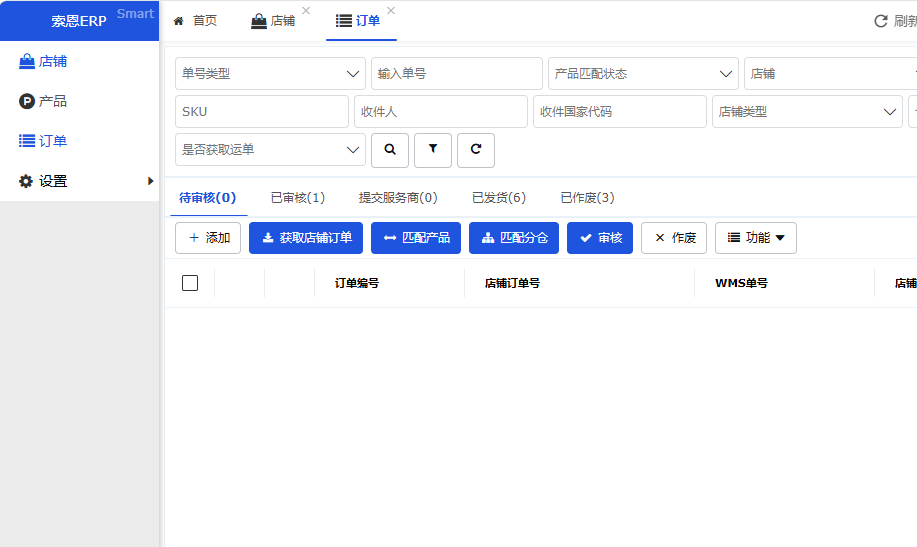Click the 索恩ERP logo title
Viewport: 917px width, 547px height.
[x=79, y=21]
